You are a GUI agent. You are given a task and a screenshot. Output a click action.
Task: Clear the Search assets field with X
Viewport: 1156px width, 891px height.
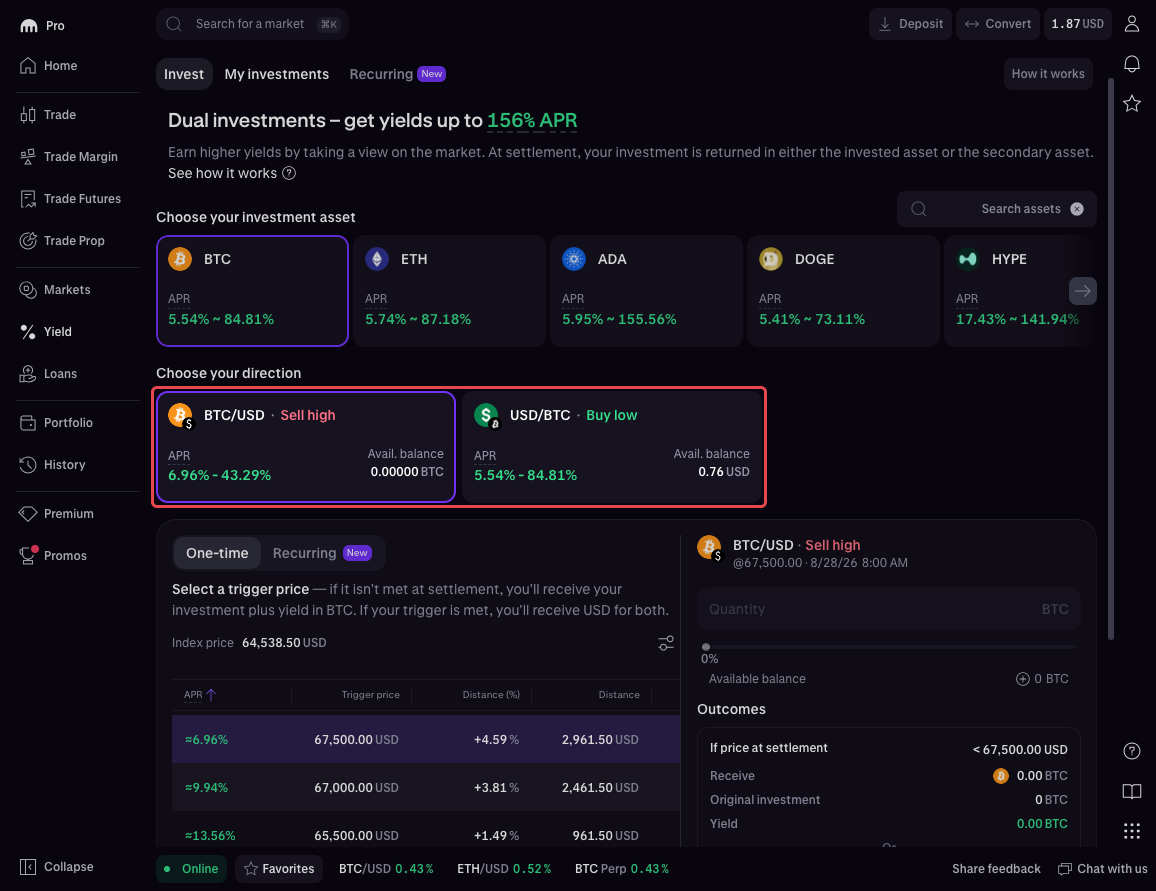click(1077, 209)
